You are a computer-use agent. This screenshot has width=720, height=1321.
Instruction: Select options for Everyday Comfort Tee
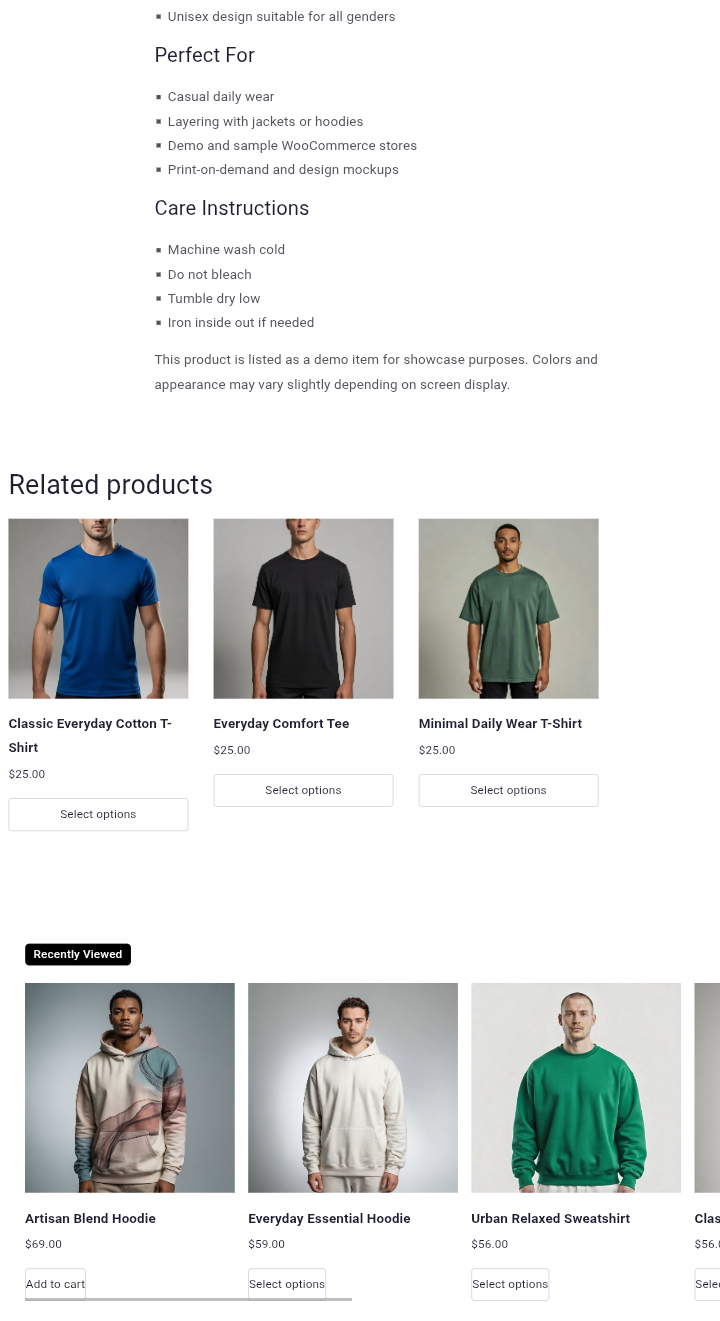click(x=303, y=790)
